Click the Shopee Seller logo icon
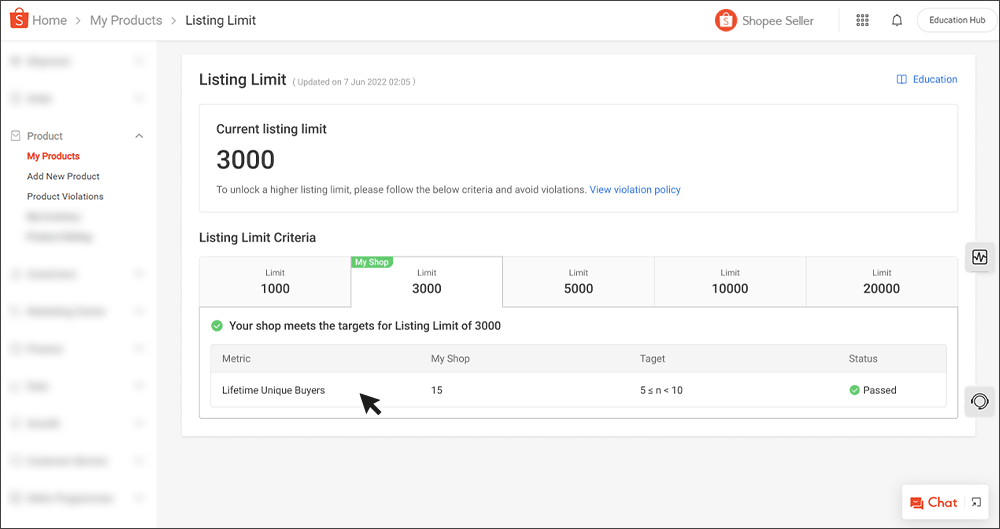This screenshot has width=1000, height=529. 726,20
